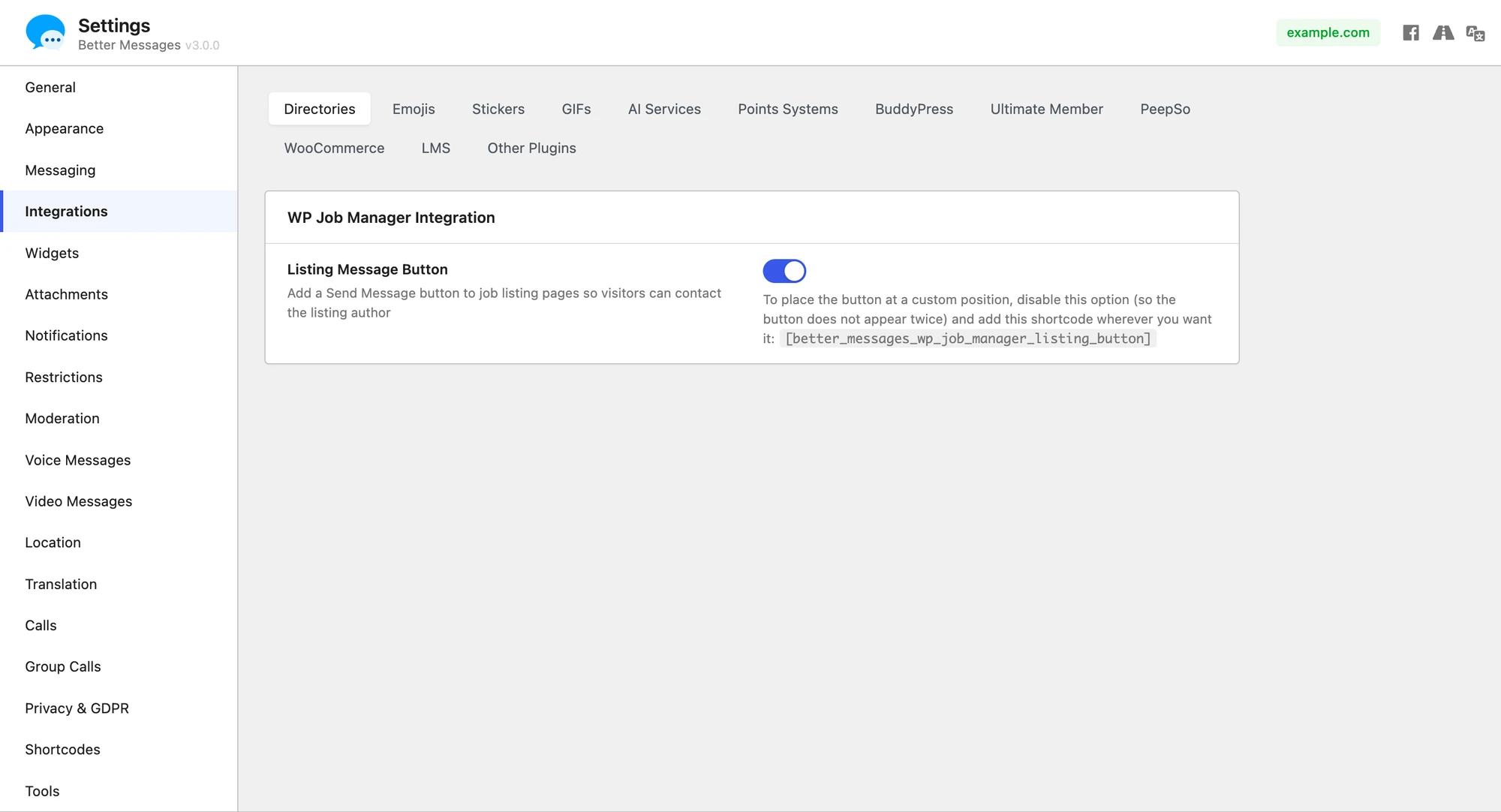Go to Tools in the sidebar
The width and height of the screenshot is (1501, 812).
click(x=119, y=791)
